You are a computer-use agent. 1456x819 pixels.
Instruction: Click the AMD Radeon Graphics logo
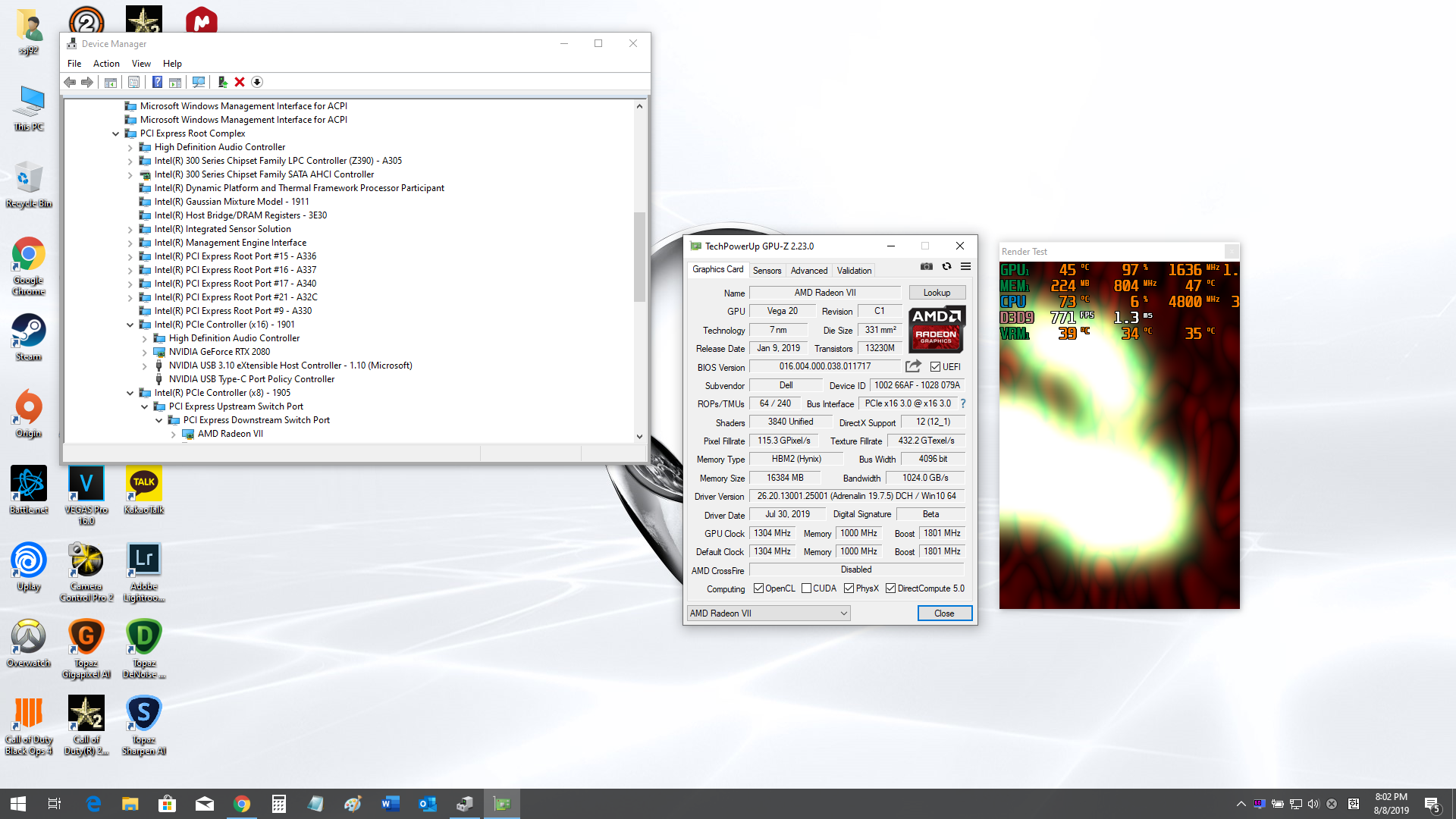coord(937,329)
